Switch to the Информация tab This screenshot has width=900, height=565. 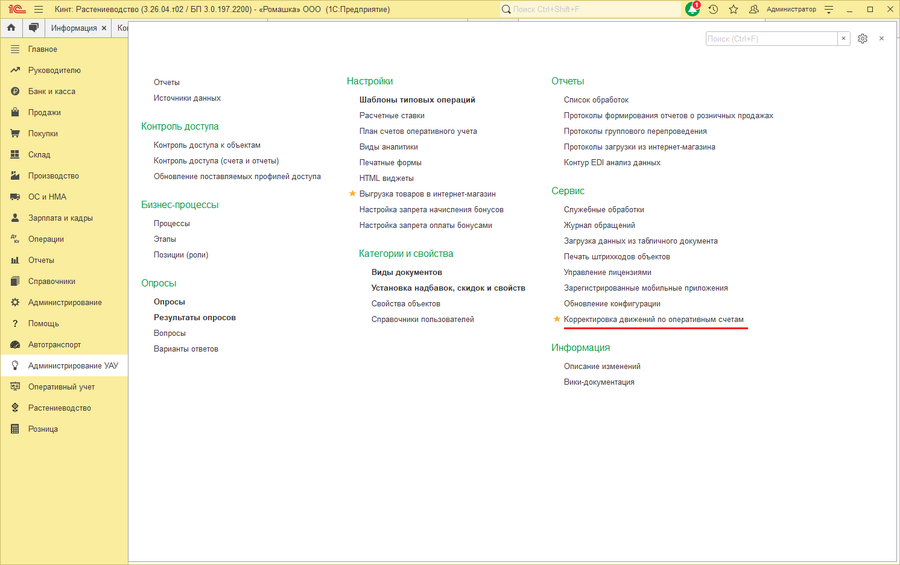[73, 28]
